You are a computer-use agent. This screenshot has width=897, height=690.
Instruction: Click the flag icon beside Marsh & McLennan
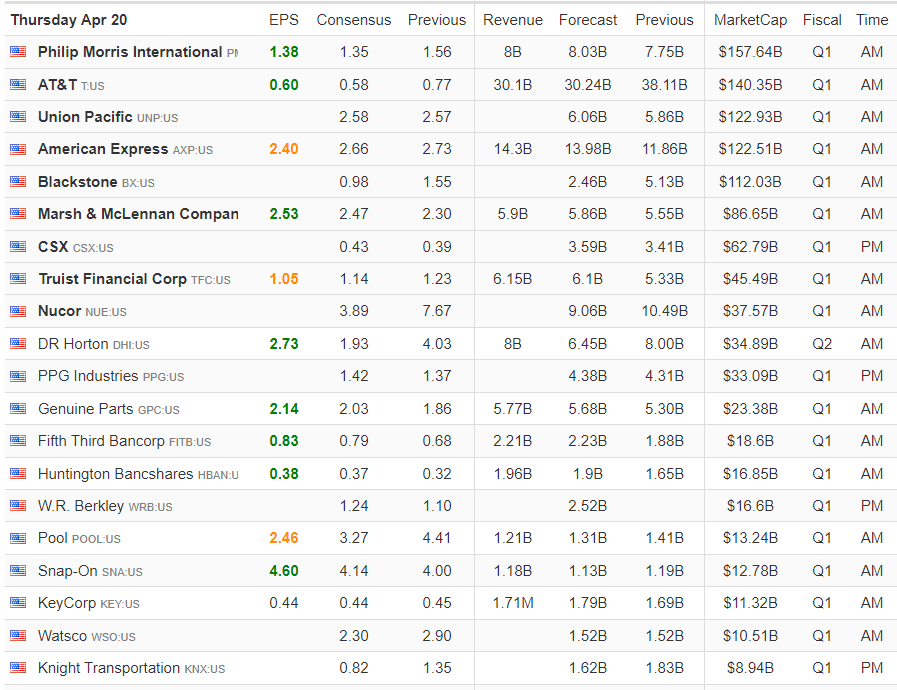coord(18,214)
